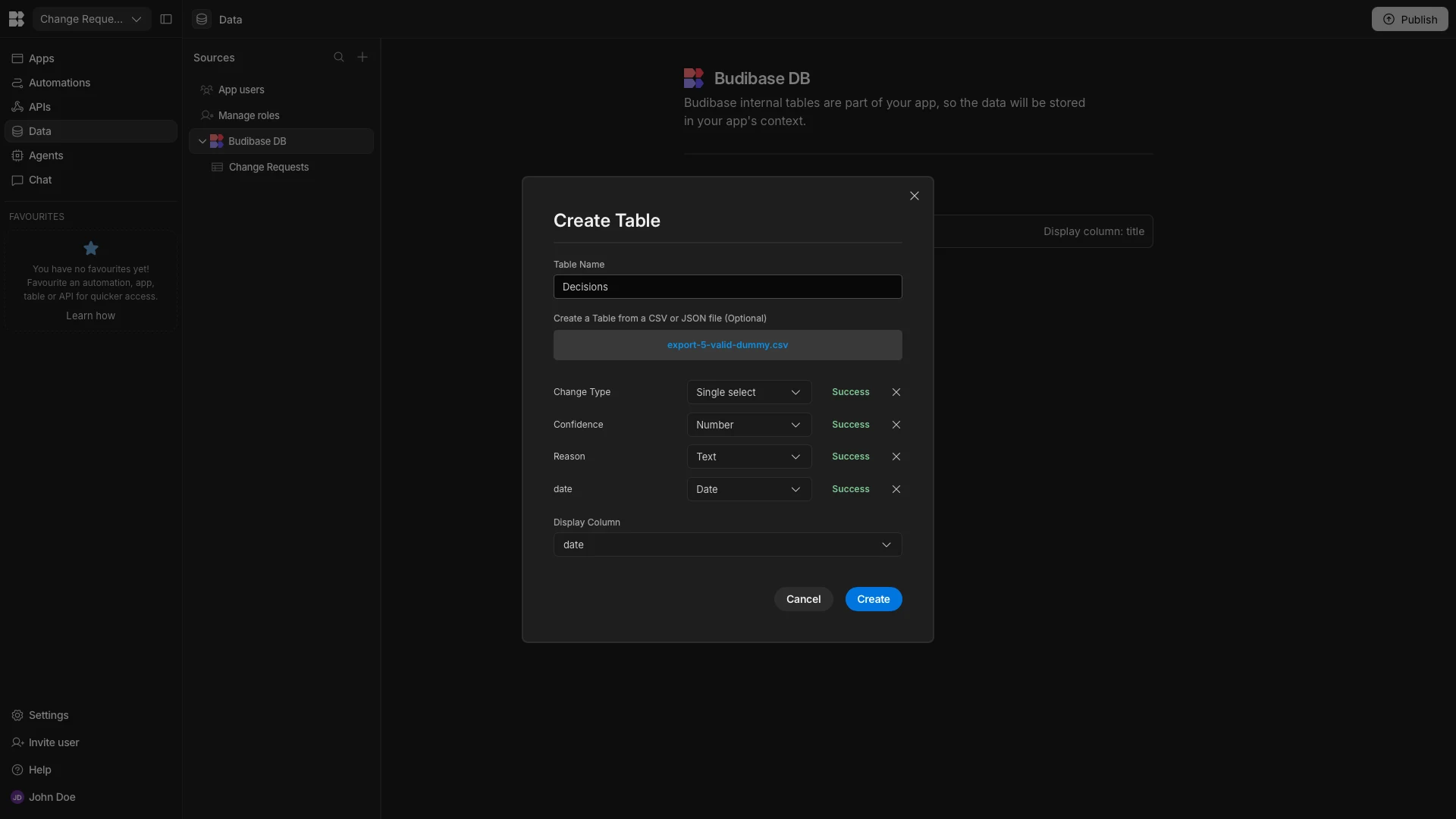The height and width of the screenshot is (819, 1456).
Task: Open Settings
Action: pos(91,715)
